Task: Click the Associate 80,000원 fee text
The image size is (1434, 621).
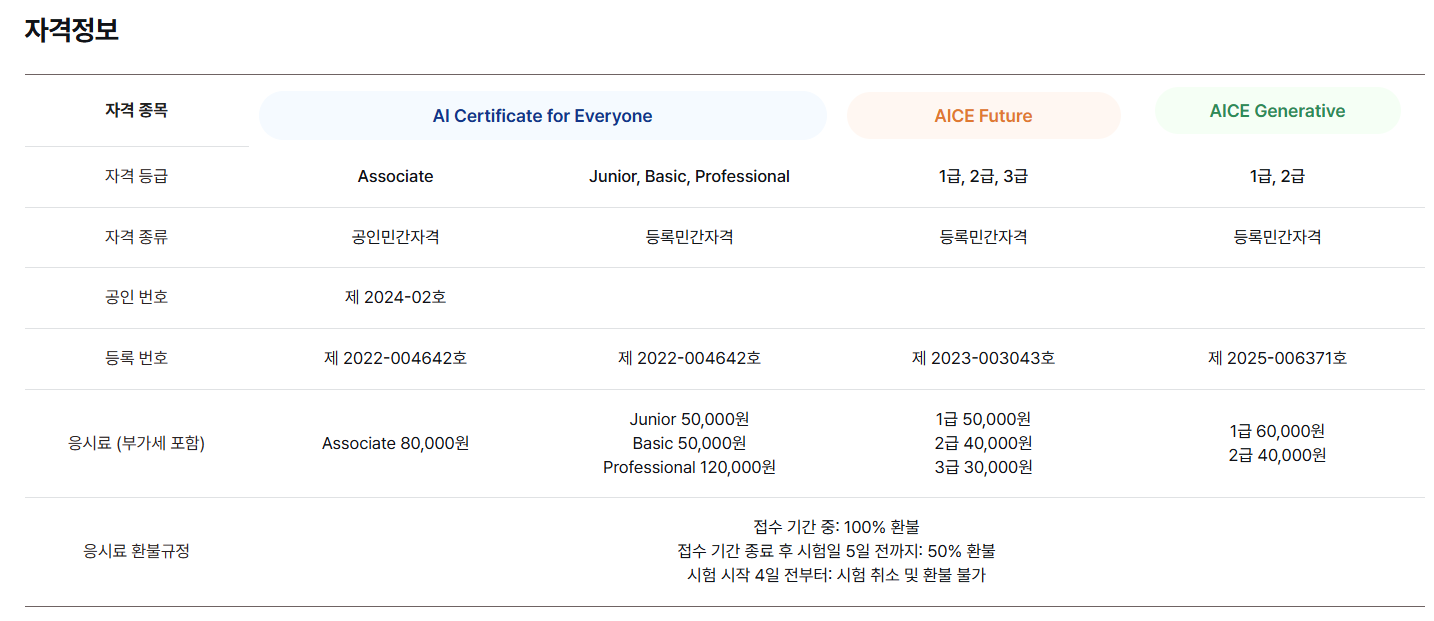Action: [x=395, y=443]
